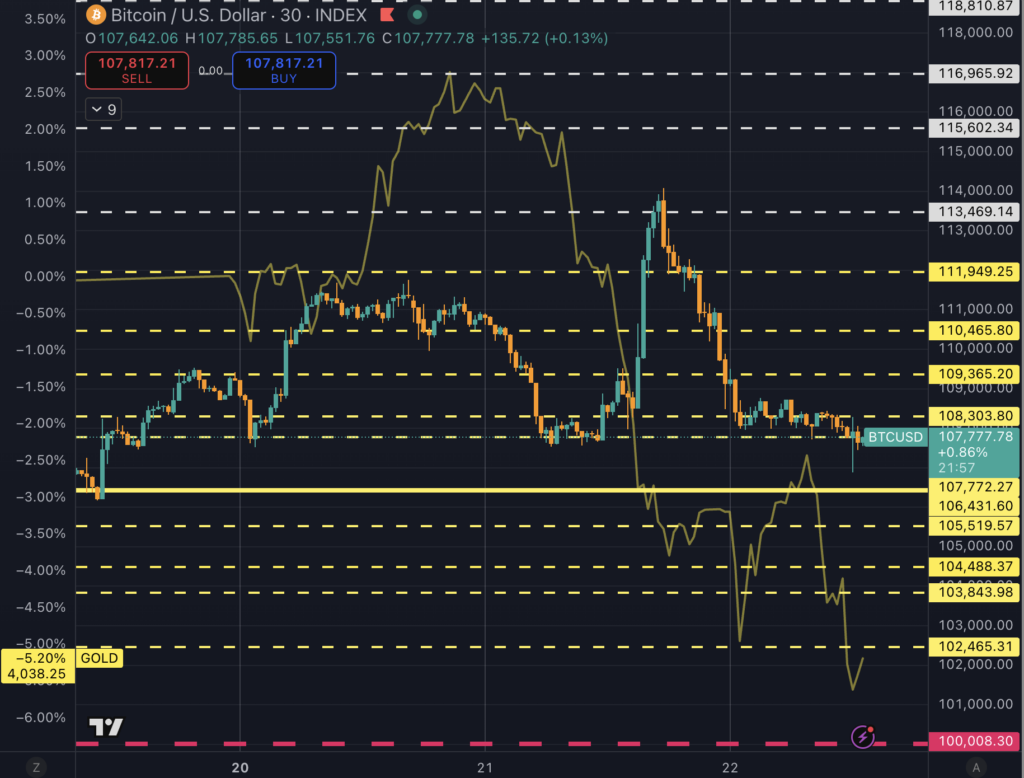1024x778 pixels.
Task: Click INDEX in the chart title to change exchange
Action: pos(343,15)
